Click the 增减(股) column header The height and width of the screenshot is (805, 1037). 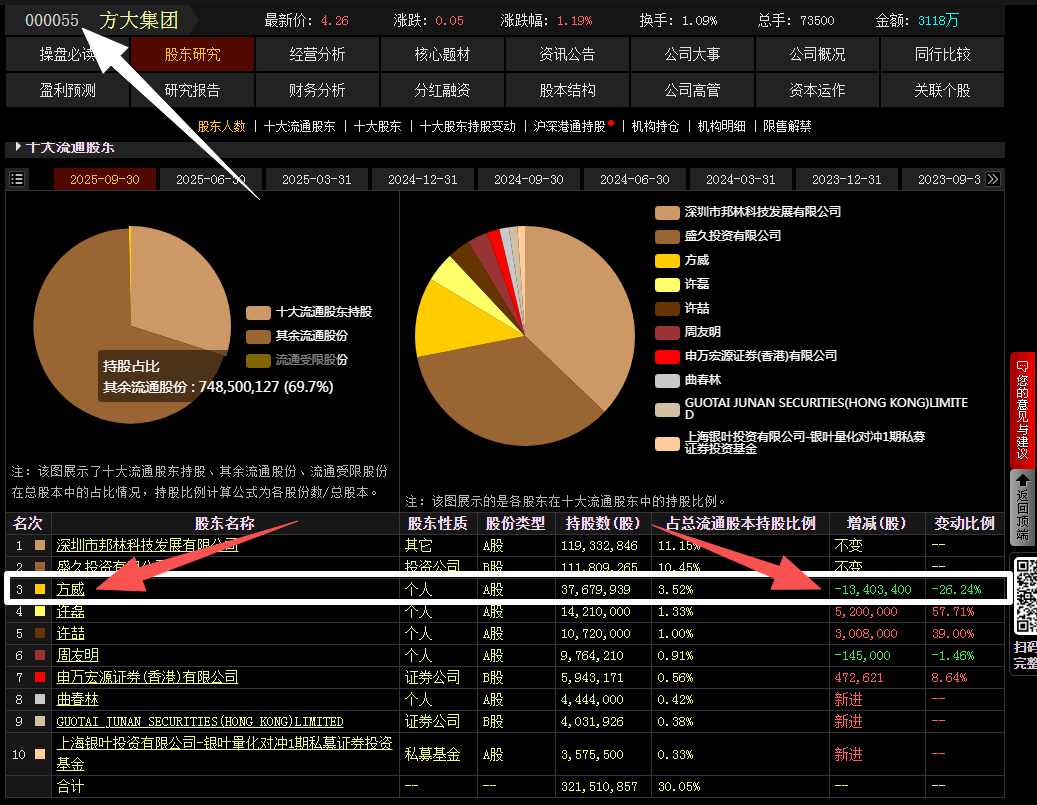(876, 523)
